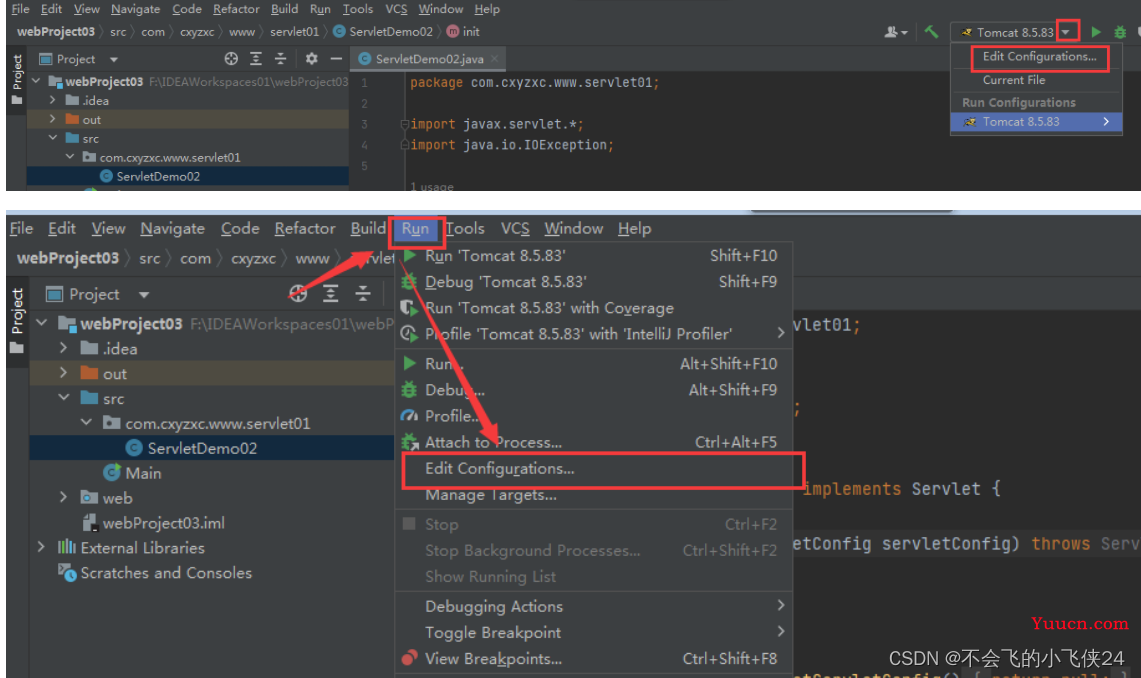This screenshot has width=1141, height=678.
Task: Switch to the ServletDemo02.java editor tab
Action: 429,59
